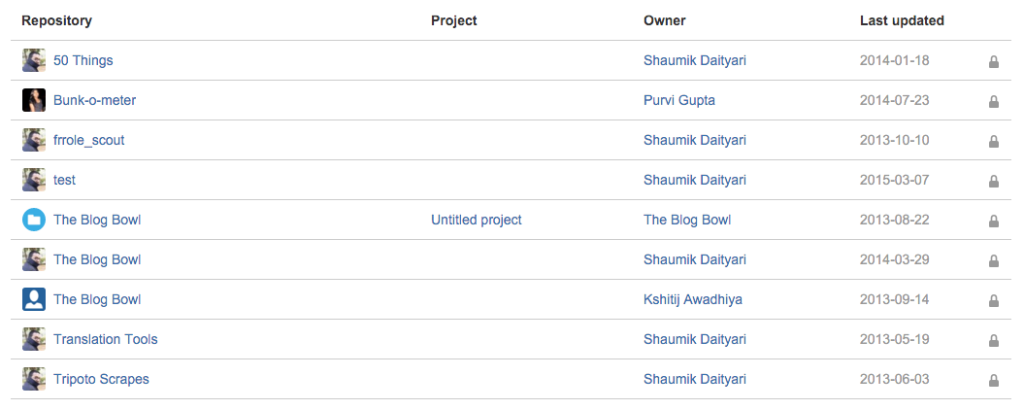Click the avatar icon beside Translation Tools
The image size is (1024, 410).
click(34, 340)
